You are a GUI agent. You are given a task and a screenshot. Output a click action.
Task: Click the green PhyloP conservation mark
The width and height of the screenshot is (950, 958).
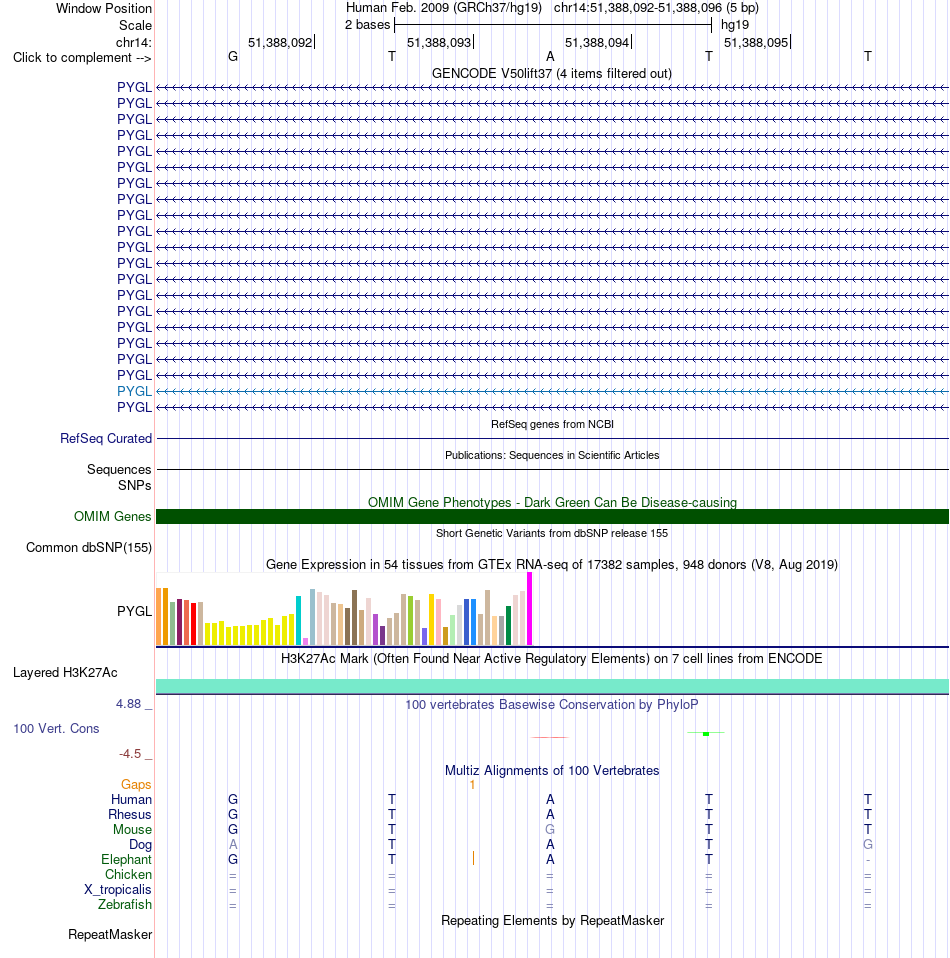706,733
